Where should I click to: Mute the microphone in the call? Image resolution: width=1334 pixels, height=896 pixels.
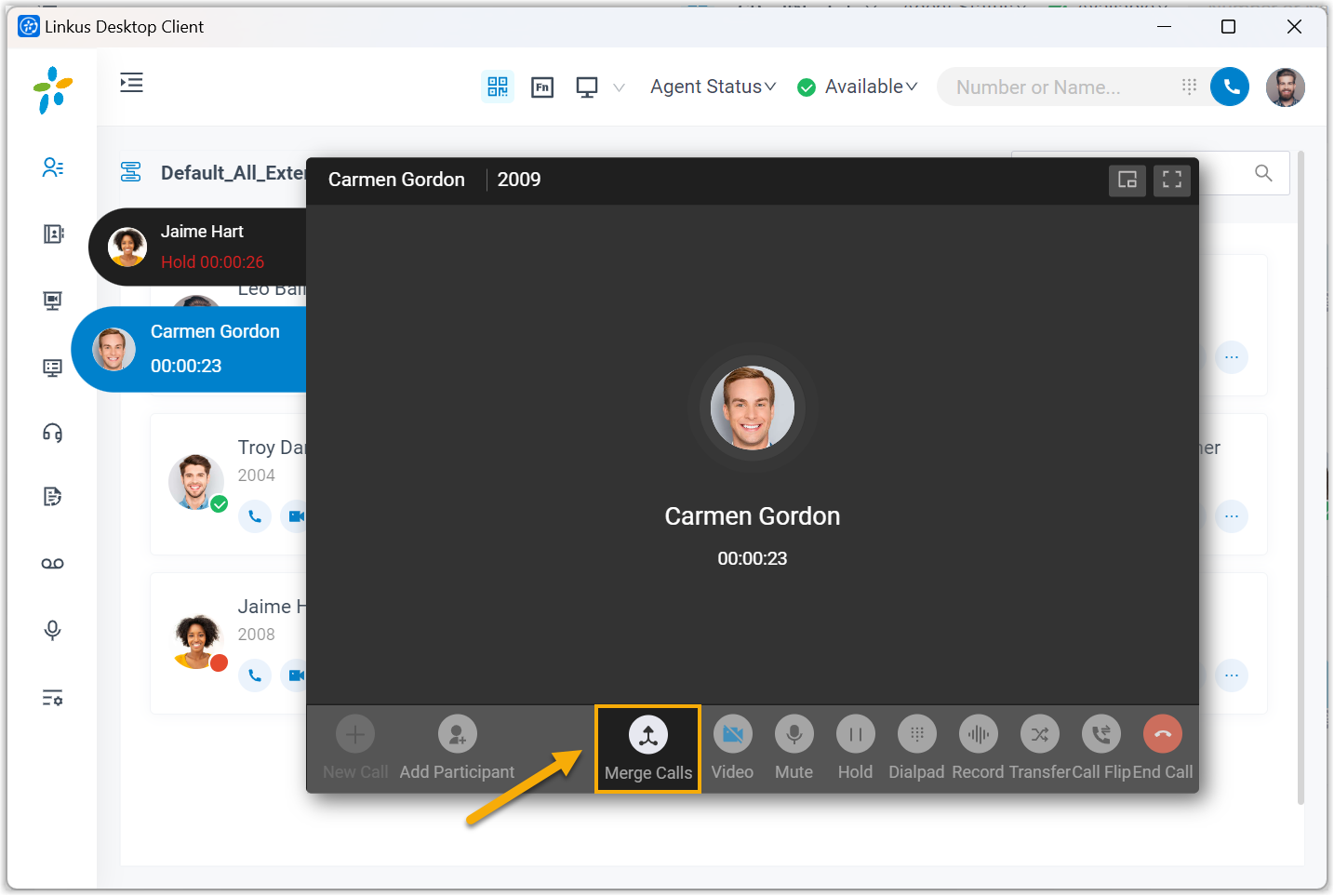click(x=794, y=749)
